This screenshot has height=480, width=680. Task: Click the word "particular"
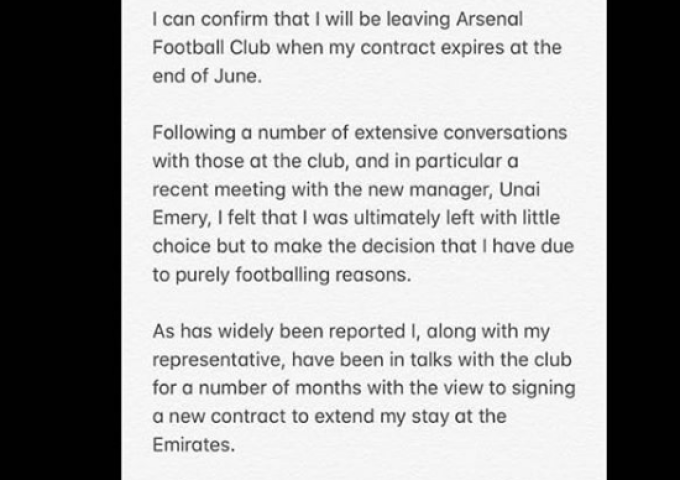[x=458, y=161]
